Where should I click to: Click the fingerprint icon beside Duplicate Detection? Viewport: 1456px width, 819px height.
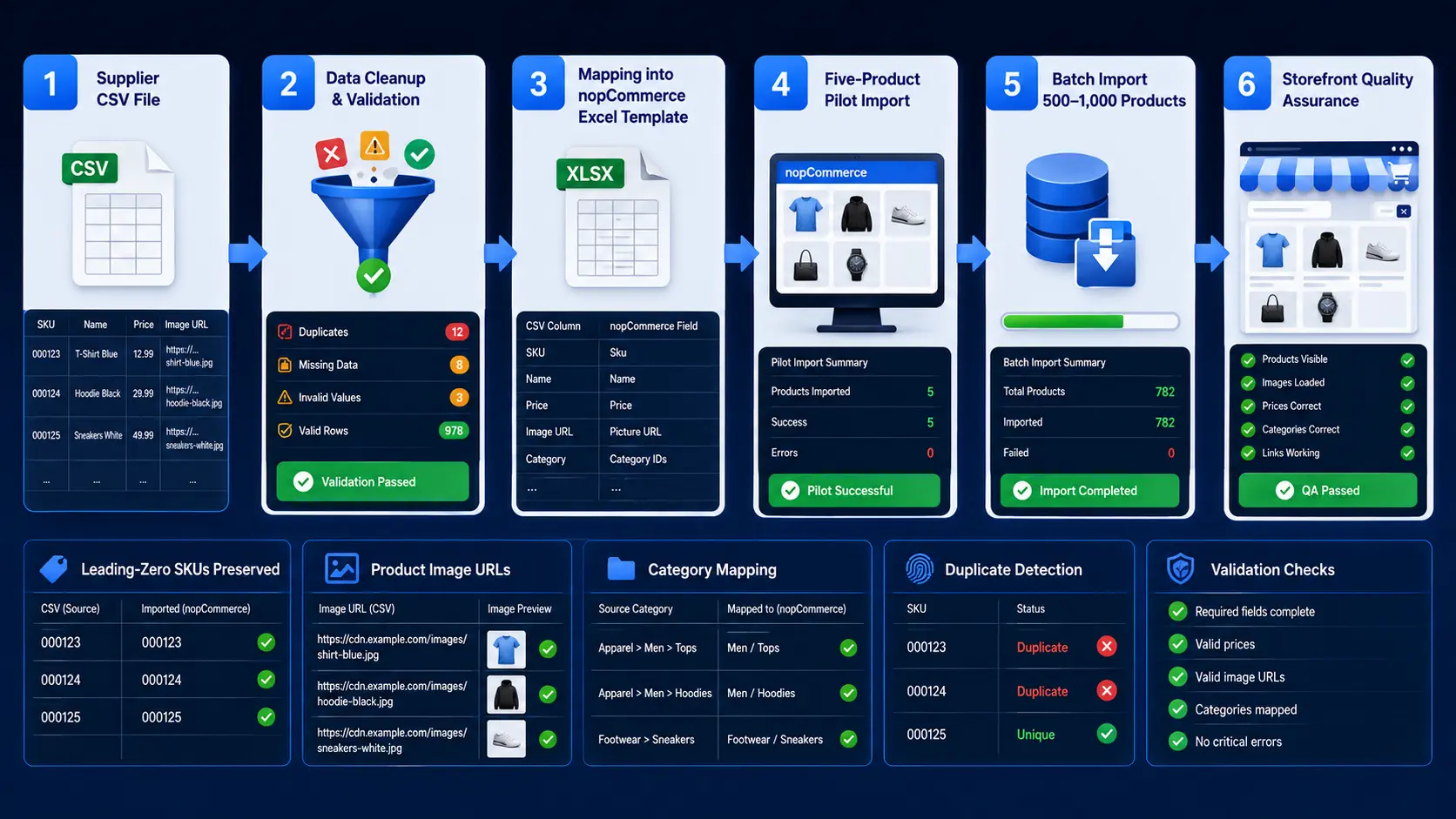[919, 569]
